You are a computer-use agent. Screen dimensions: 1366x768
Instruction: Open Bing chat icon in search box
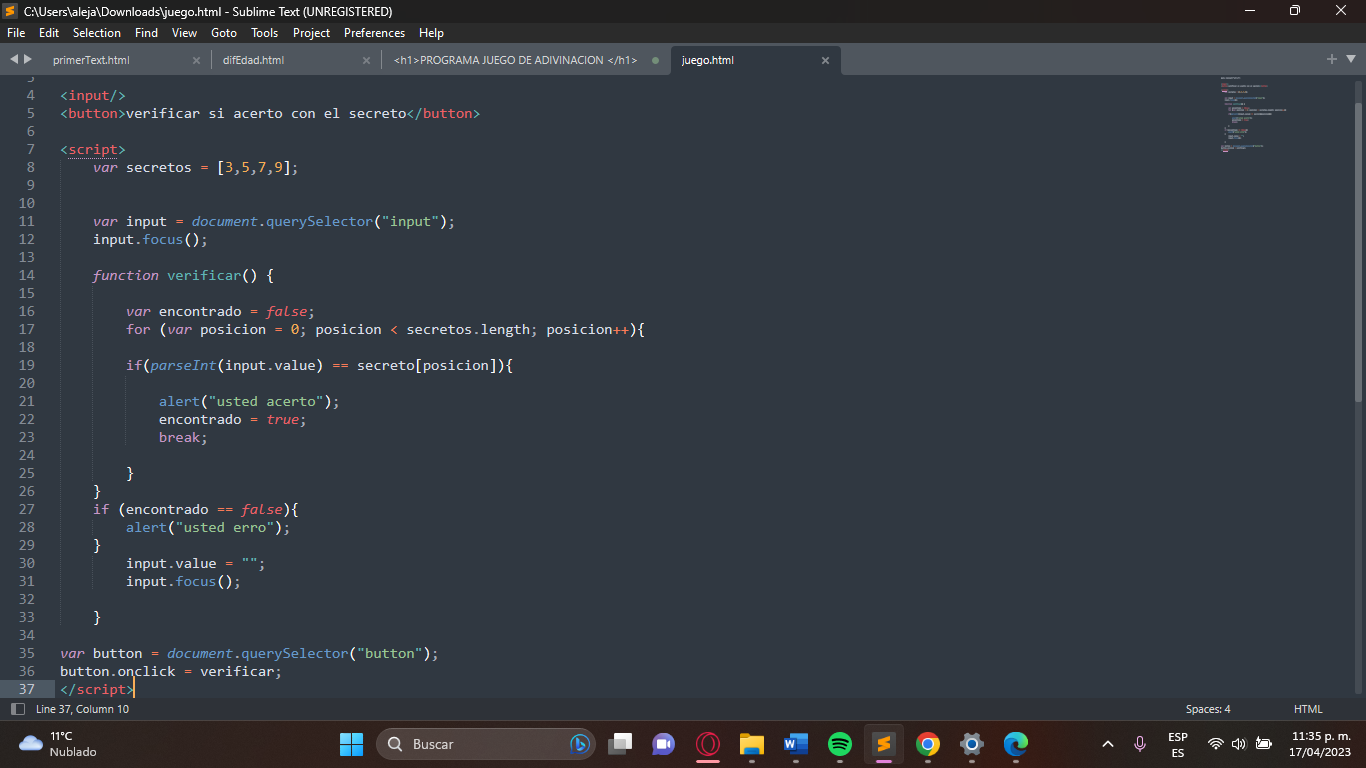tap(579, 744)
